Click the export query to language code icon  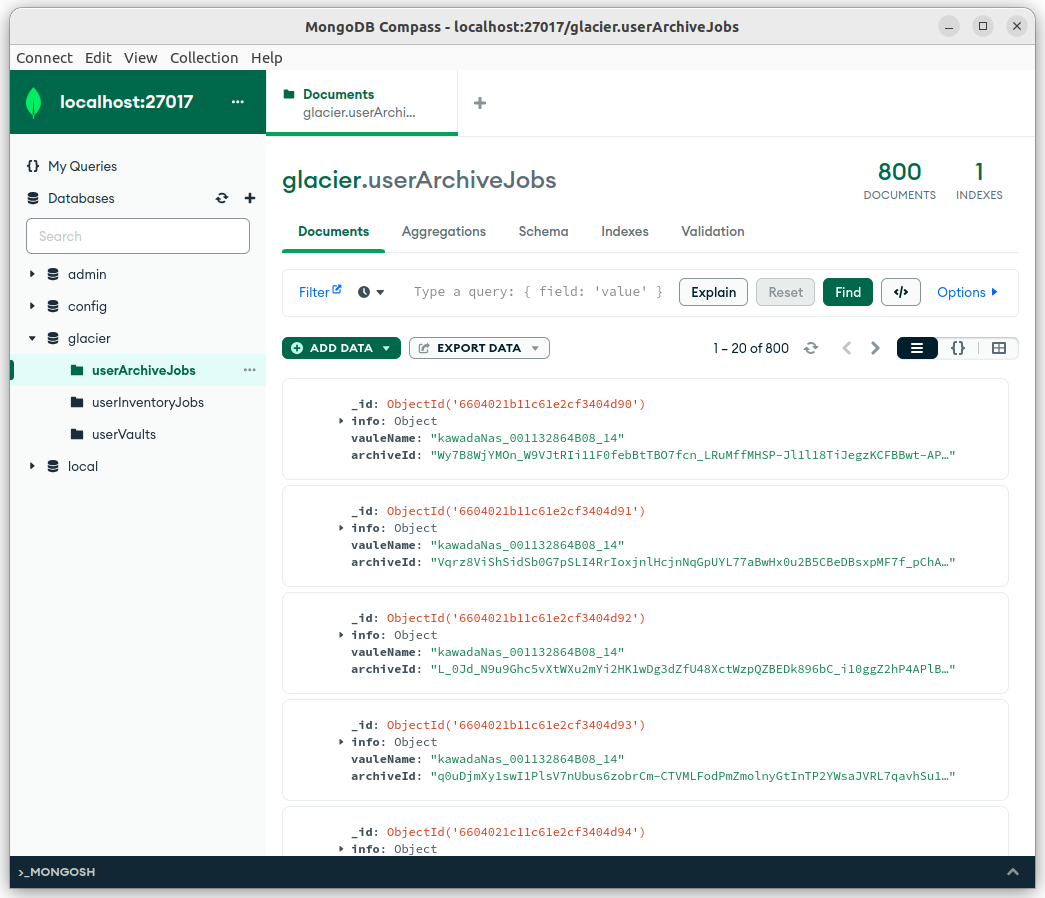[900, 292]
